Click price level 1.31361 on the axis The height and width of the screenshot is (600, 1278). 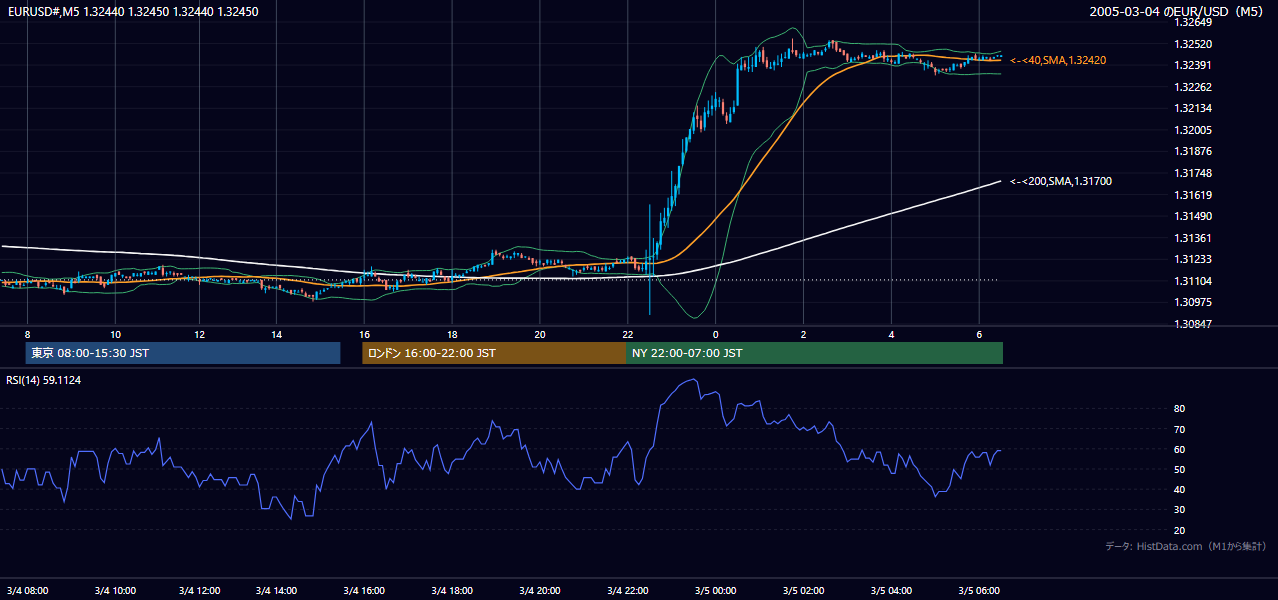1193,238
